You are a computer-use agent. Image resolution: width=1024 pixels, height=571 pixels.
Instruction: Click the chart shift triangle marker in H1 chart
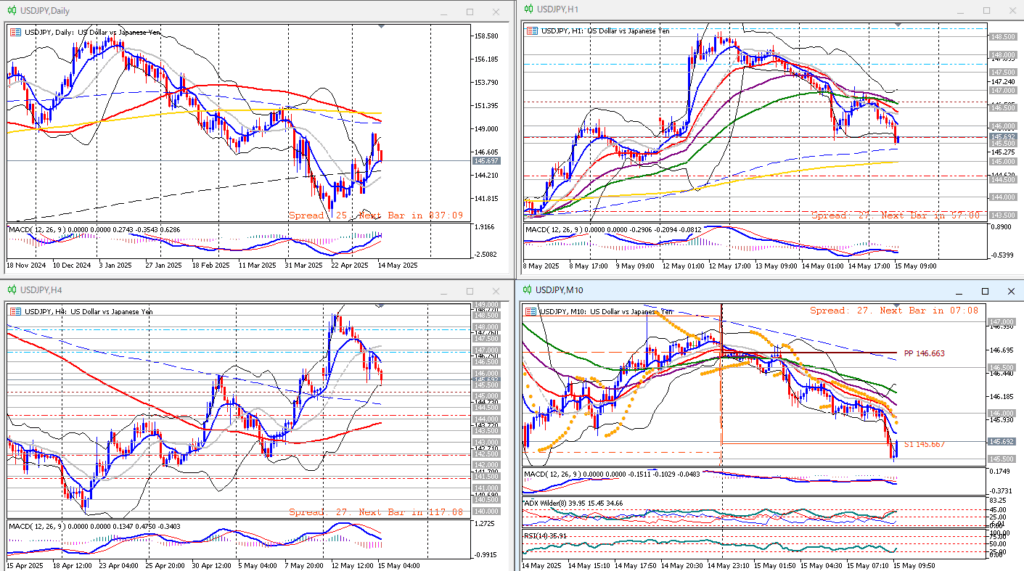coord(899,24)
